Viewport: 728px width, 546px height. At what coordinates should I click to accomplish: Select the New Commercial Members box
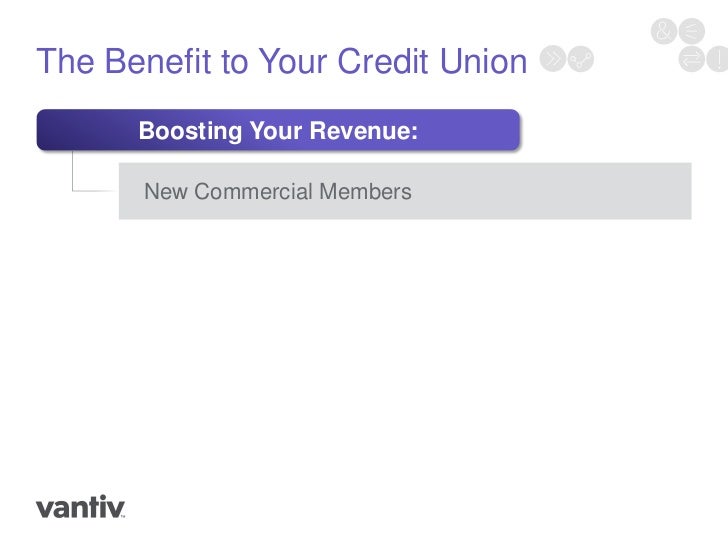coord(405,191)
